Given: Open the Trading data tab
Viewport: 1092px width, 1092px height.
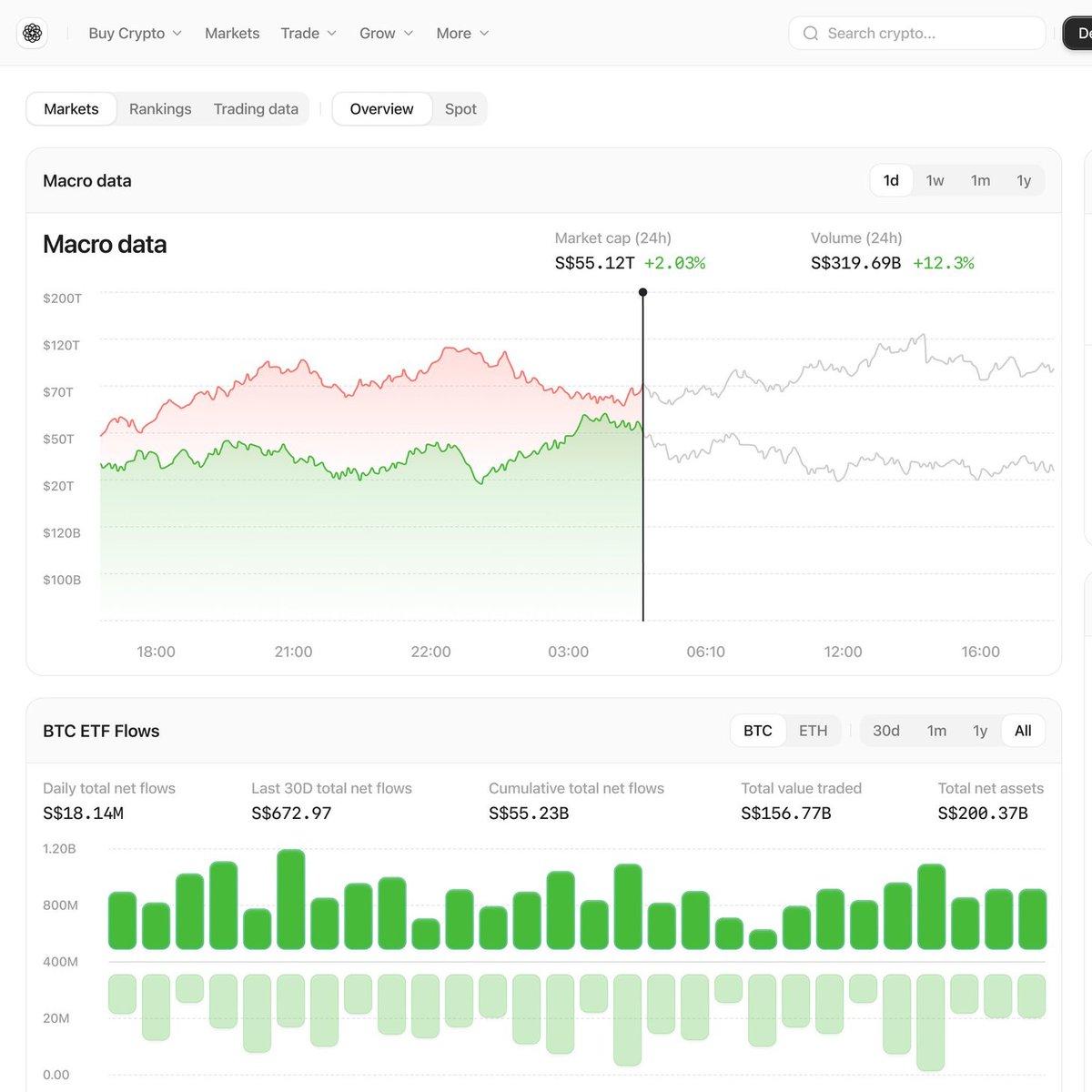Looking at the screenshot, I should [256, 109].
